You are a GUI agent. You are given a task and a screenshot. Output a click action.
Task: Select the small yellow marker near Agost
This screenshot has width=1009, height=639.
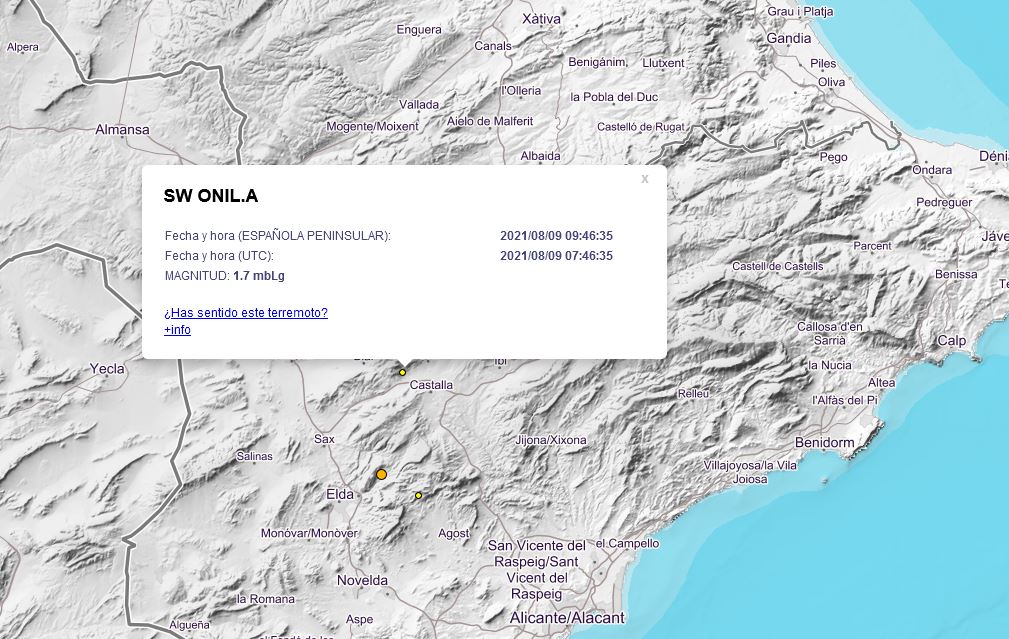pyautogui.click(x=418, y=495)
